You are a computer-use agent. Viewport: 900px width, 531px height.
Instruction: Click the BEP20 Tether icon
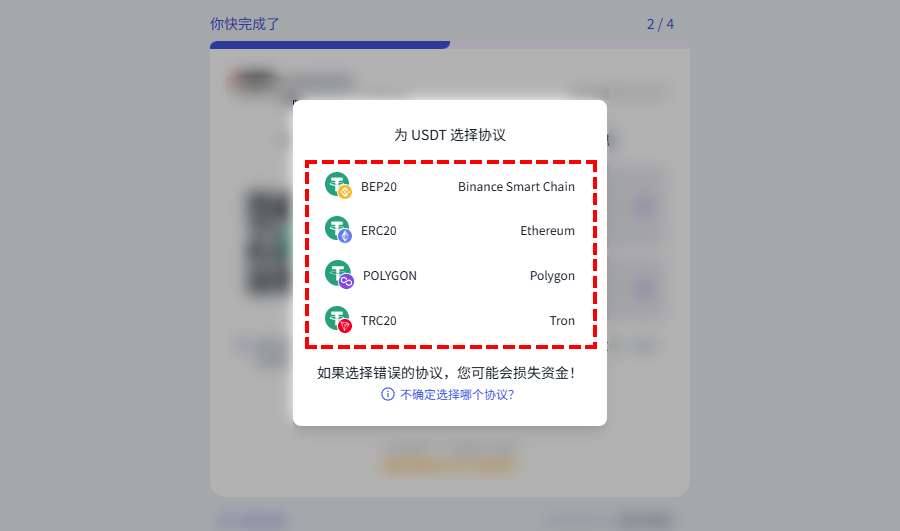[338, 185]
